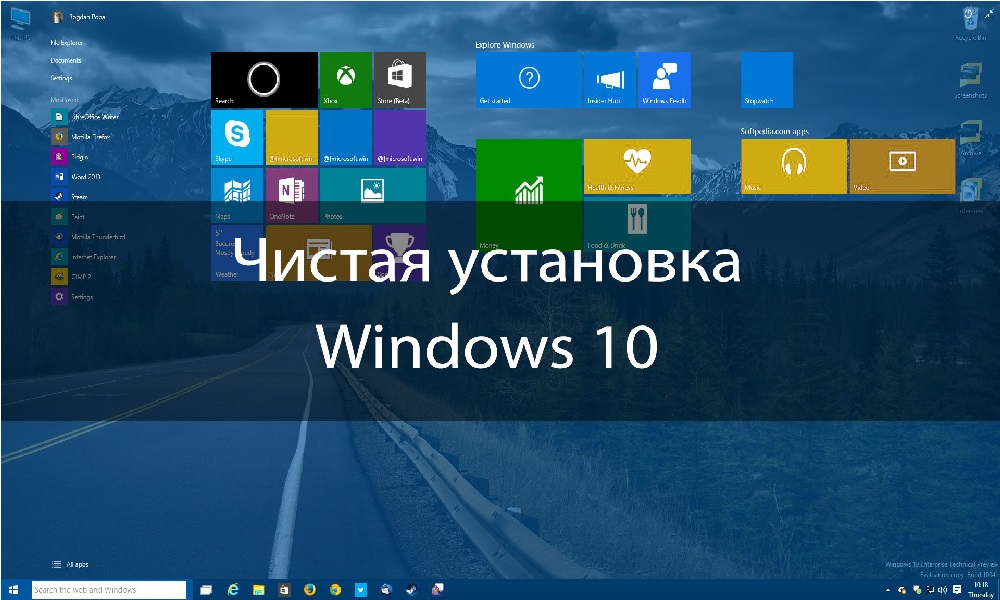Open the Weather tile
Screen dimensions: 1000x600
(x=237, y=253)
